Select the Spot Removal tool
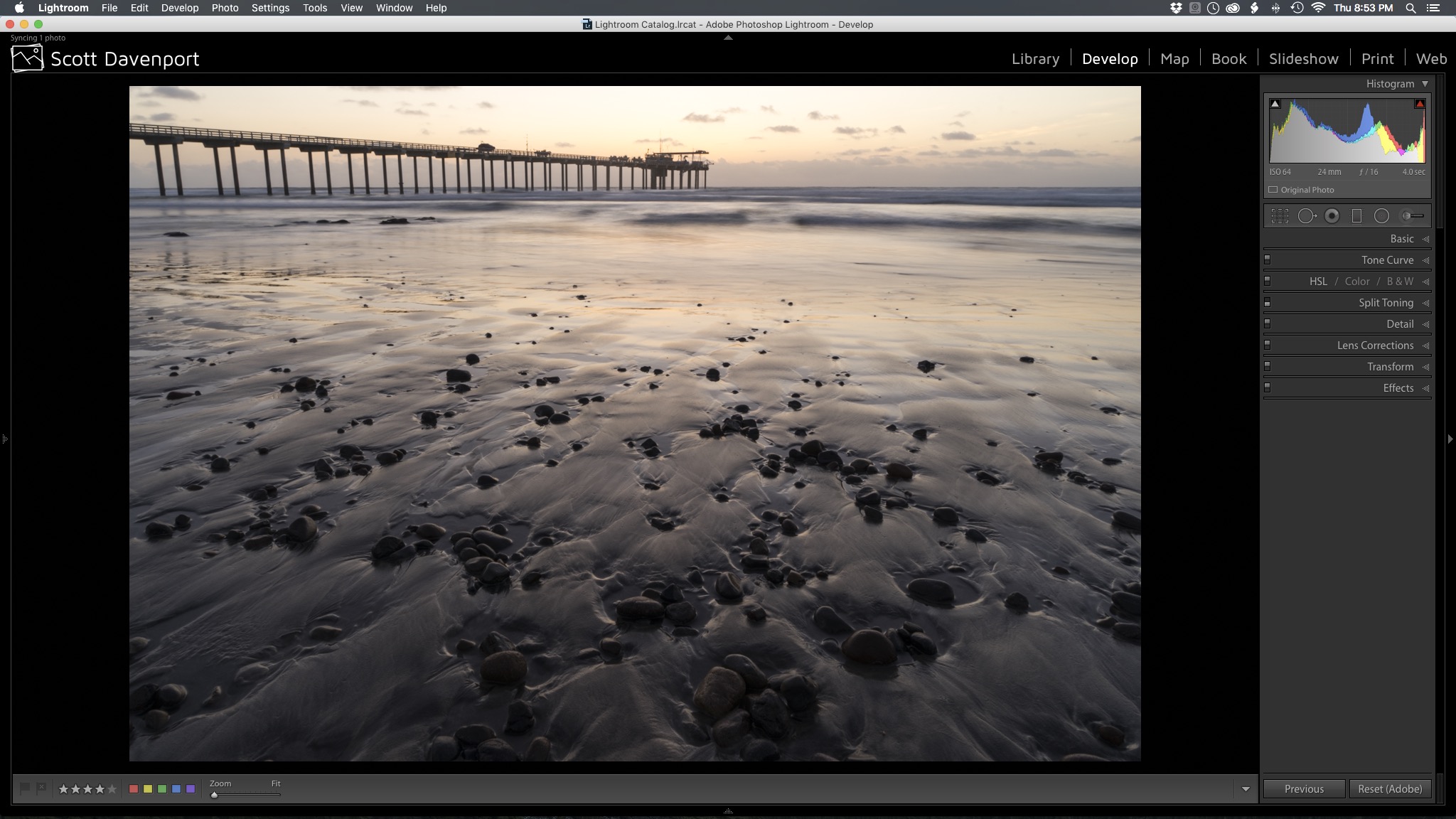The image size is (1456, 819). pos(1307,216)
